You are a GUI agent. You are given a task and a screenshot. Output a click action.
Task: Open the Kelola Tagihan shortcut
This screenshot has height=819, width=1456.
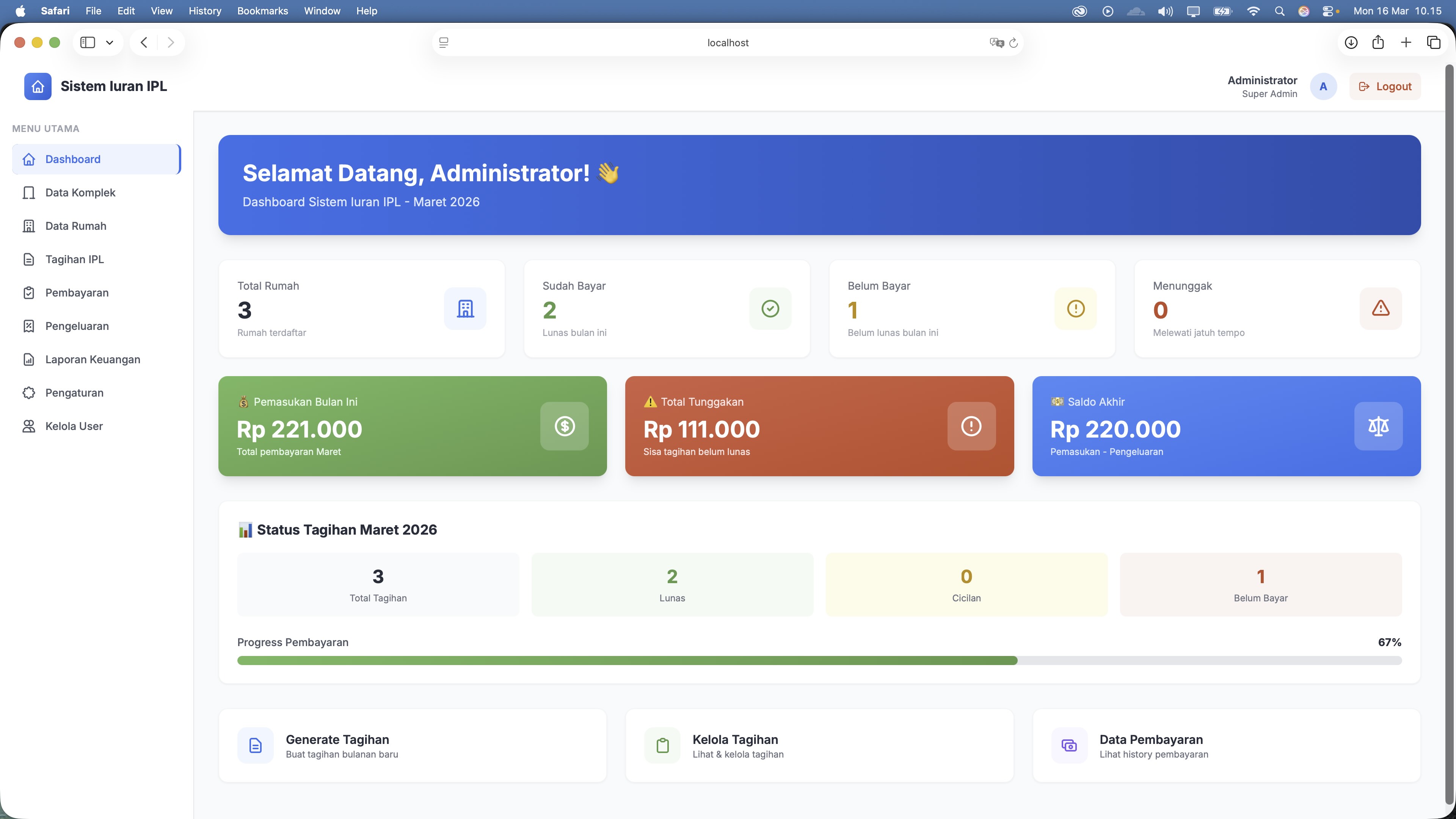pos(819,745)
